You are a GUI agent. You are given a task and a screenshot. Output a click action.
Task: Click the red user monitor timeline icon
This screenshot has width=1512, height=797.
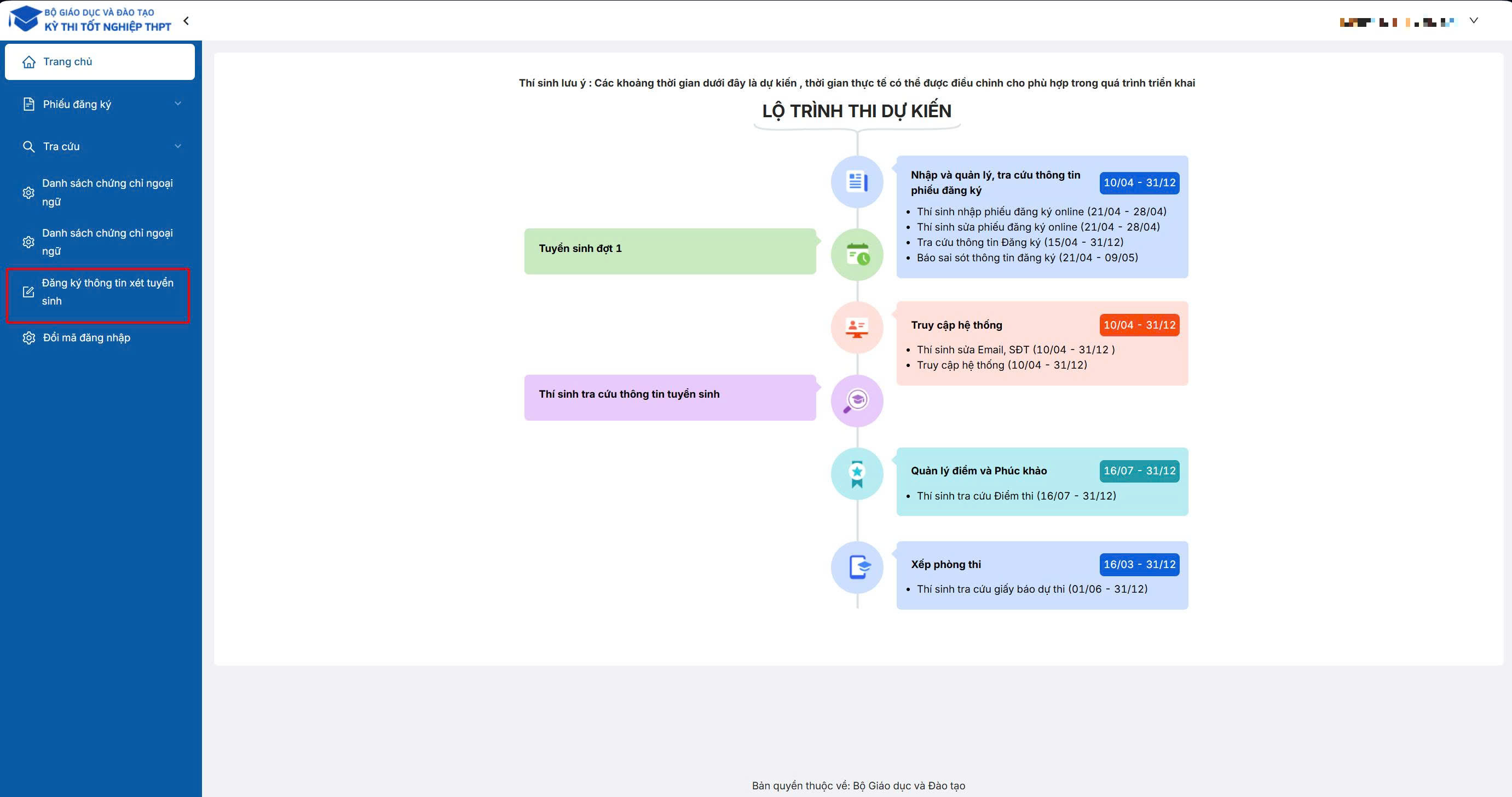[x=857, y=327]
